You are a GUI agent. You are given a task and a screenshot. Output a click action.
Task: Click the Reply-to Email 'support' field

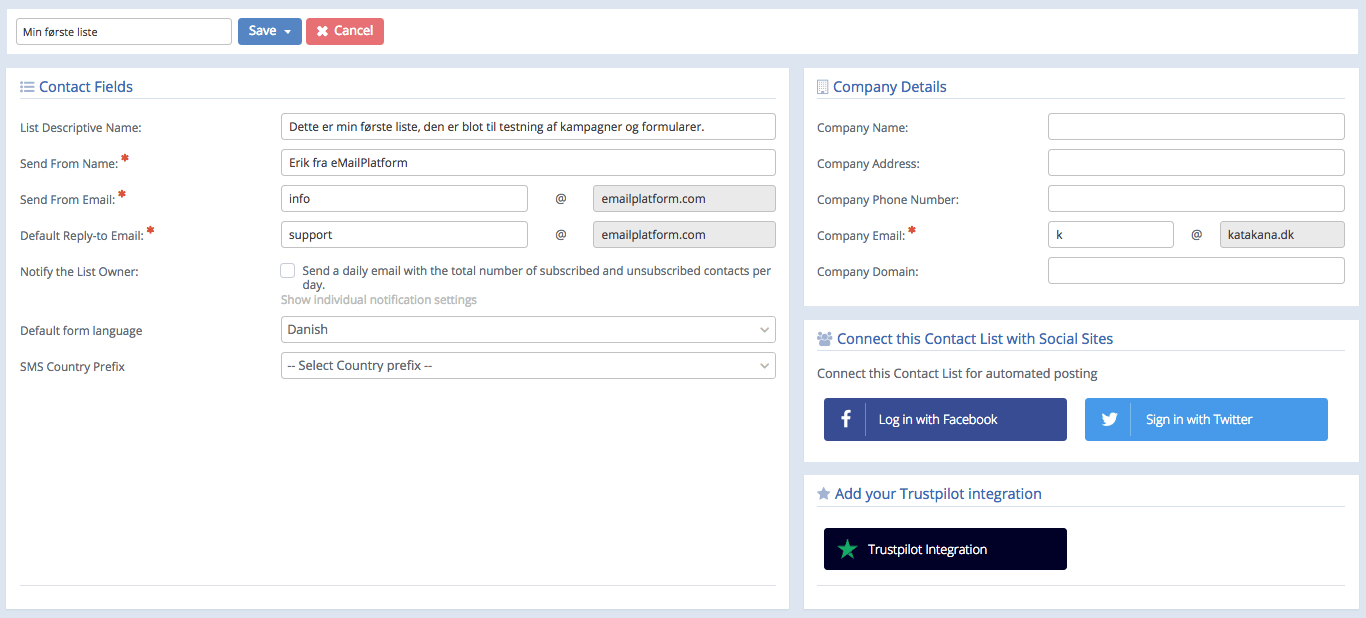point(404,235)
